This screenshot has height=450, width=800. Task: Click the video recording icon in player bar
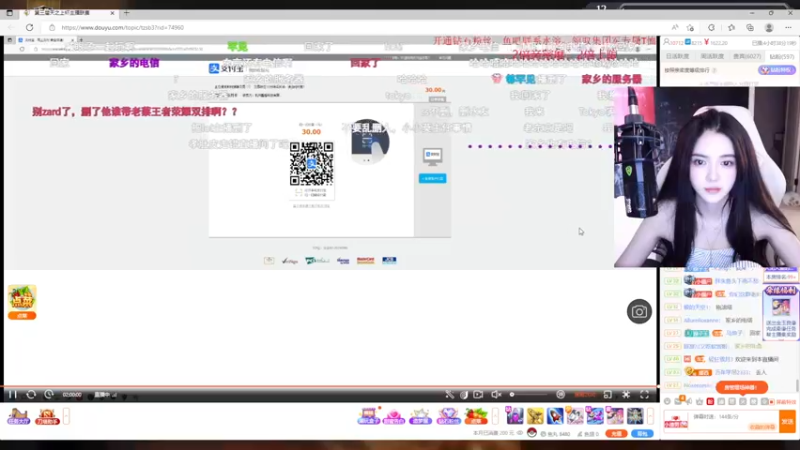(478, 394)
